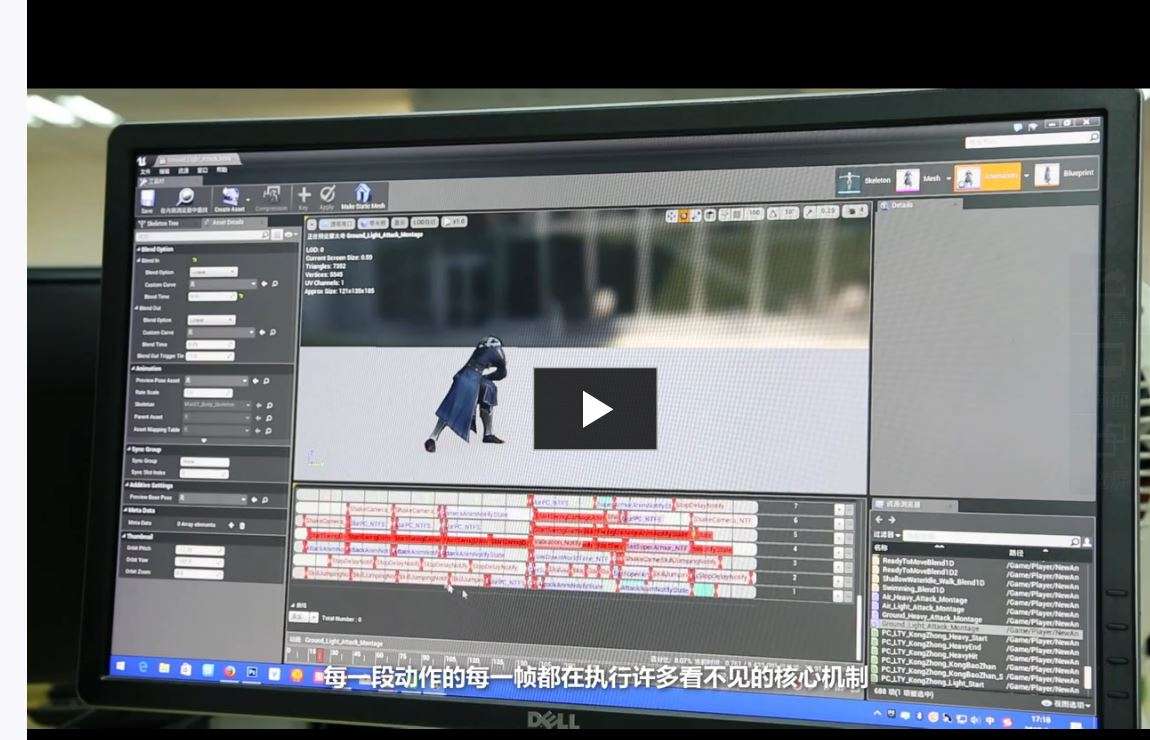Select PC_LTY_KongZhong_HeavyEnd in asset list
Screen dimensions: 1150x740
pyautogui.click(x=931, y=646)
